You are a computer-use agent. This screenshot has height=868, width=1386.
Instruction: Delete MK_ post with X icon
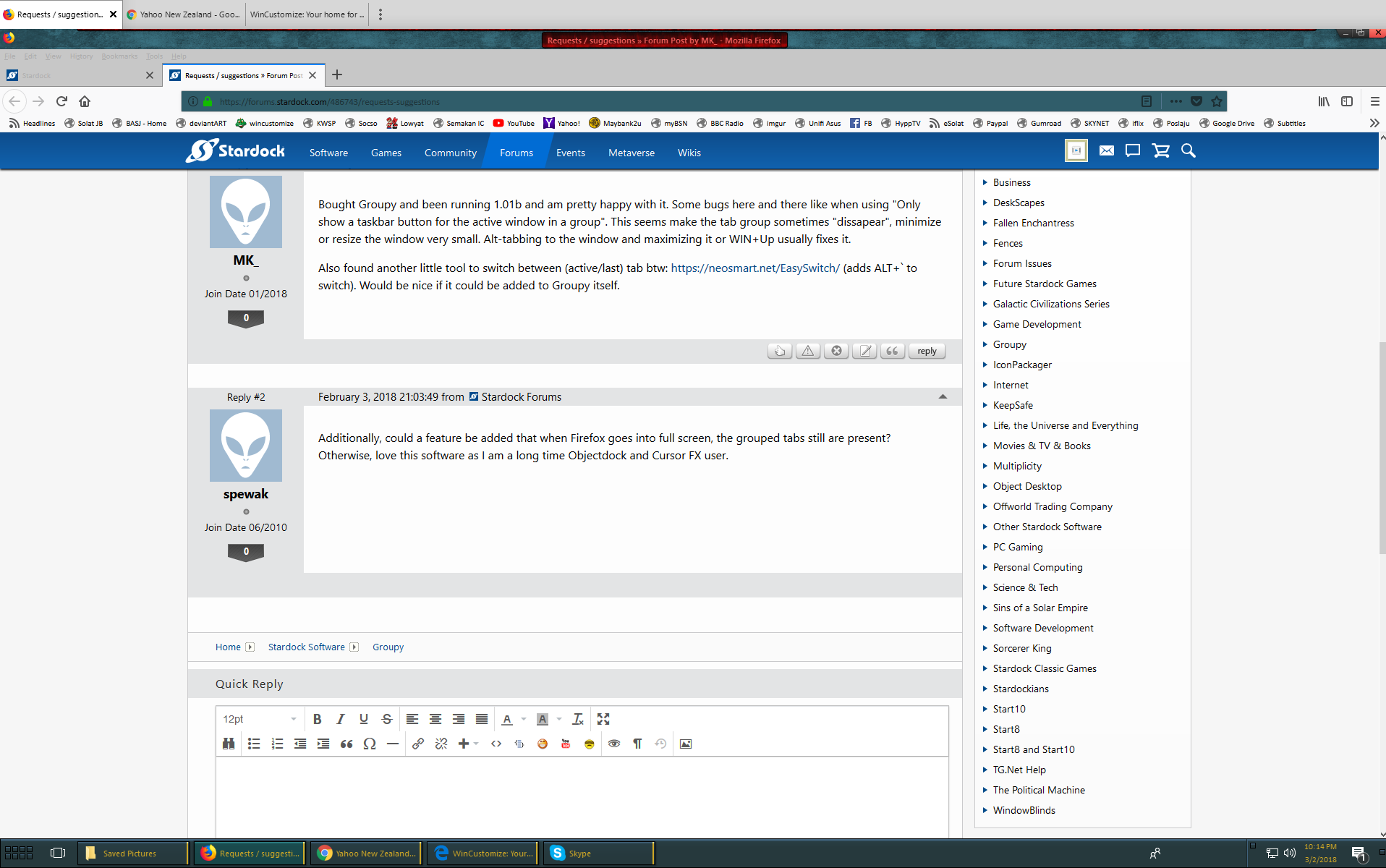click(x=836, y=351)
